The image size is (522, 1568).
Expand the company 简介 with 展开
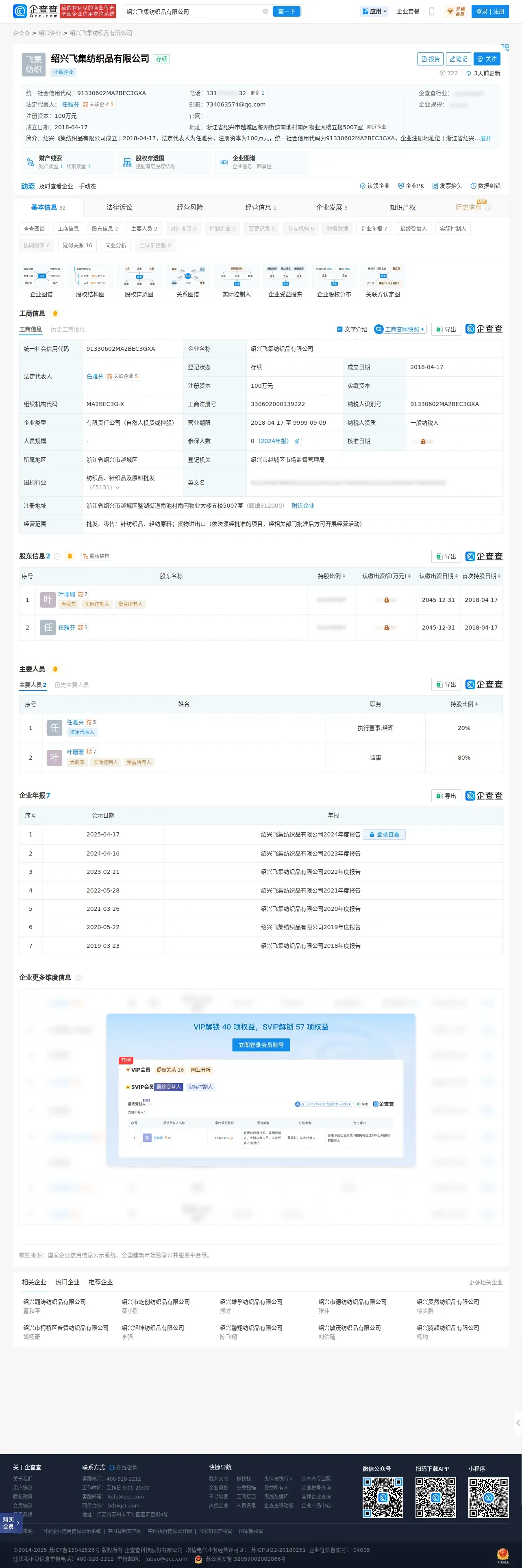485,138
